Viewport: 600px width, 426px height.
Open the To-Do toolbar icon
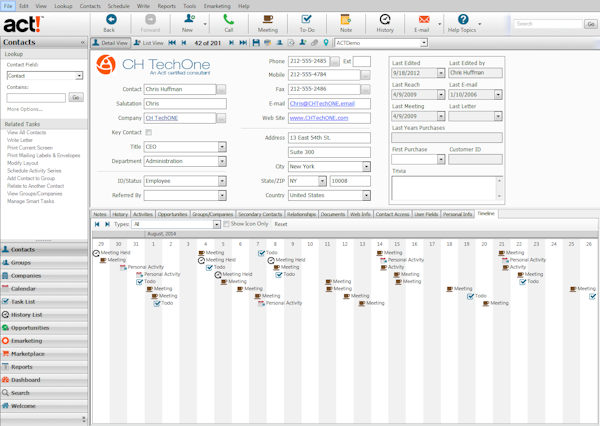(307, 21)
